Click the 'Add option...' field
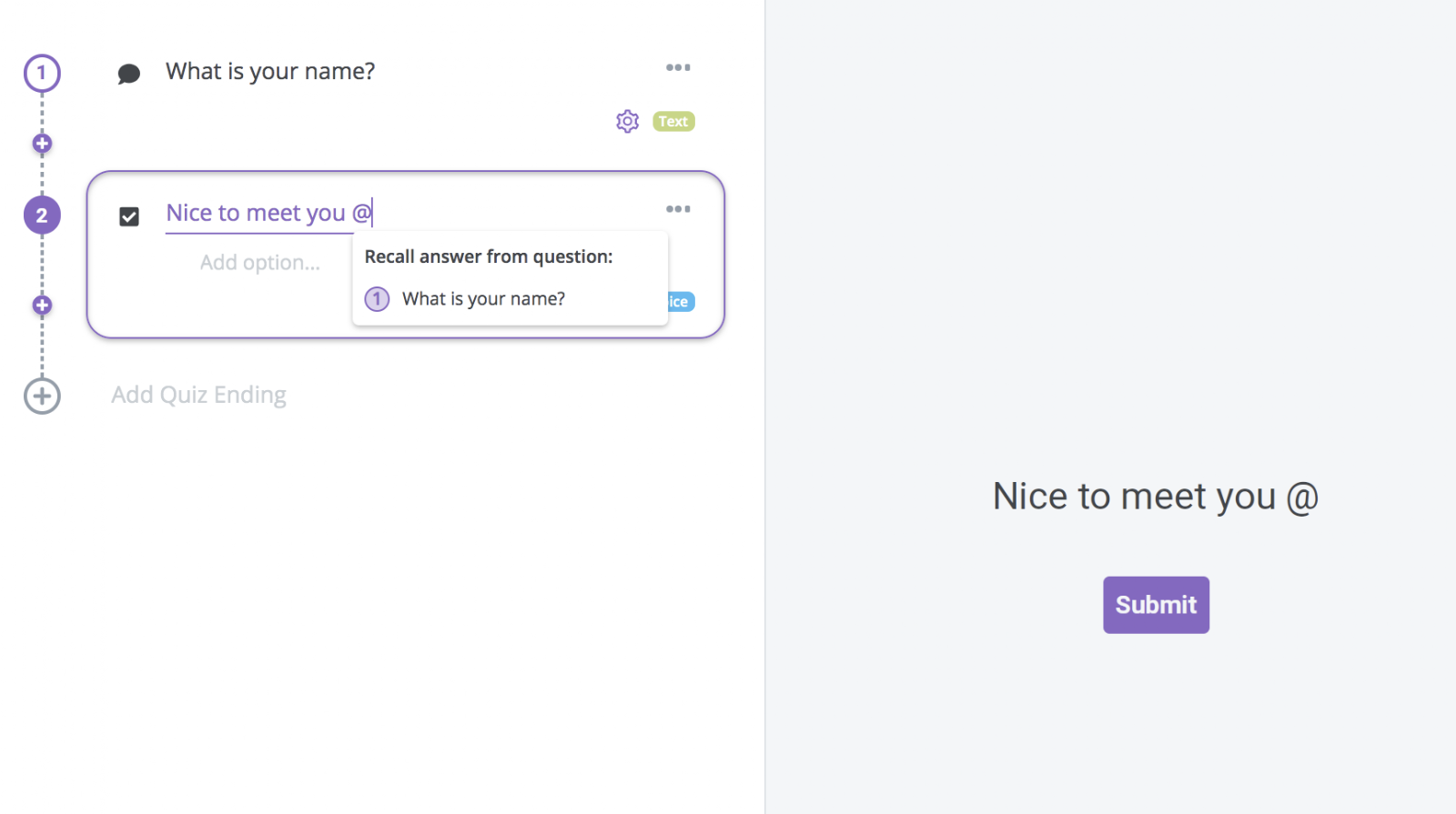Screen dimensions: 1456x814 260,263
